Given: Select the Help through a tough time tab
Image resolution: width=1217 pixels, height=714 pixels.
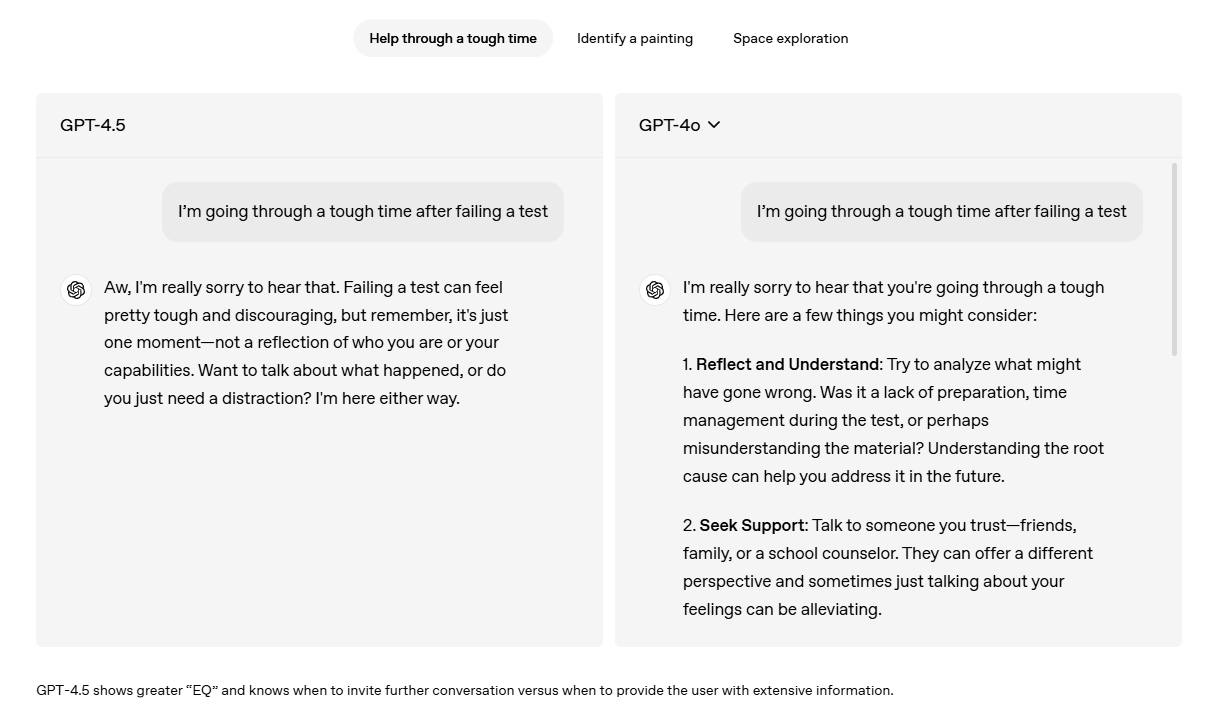Looking at the screenshot, I should coord(453,38).
